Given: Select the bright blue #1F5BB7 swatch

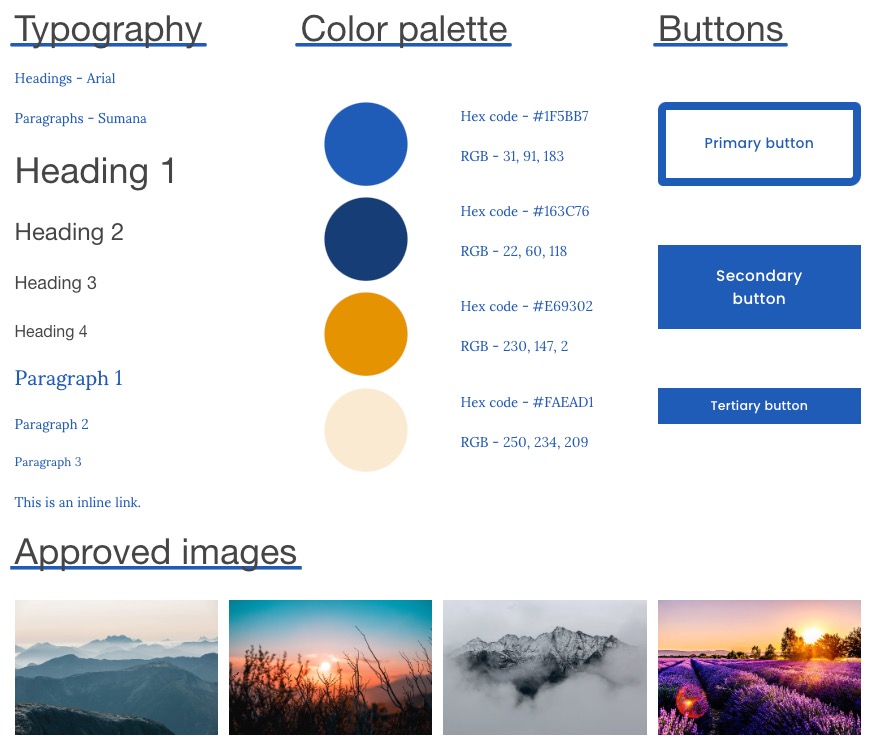Looking at the screenshot, I should (366, 144).
